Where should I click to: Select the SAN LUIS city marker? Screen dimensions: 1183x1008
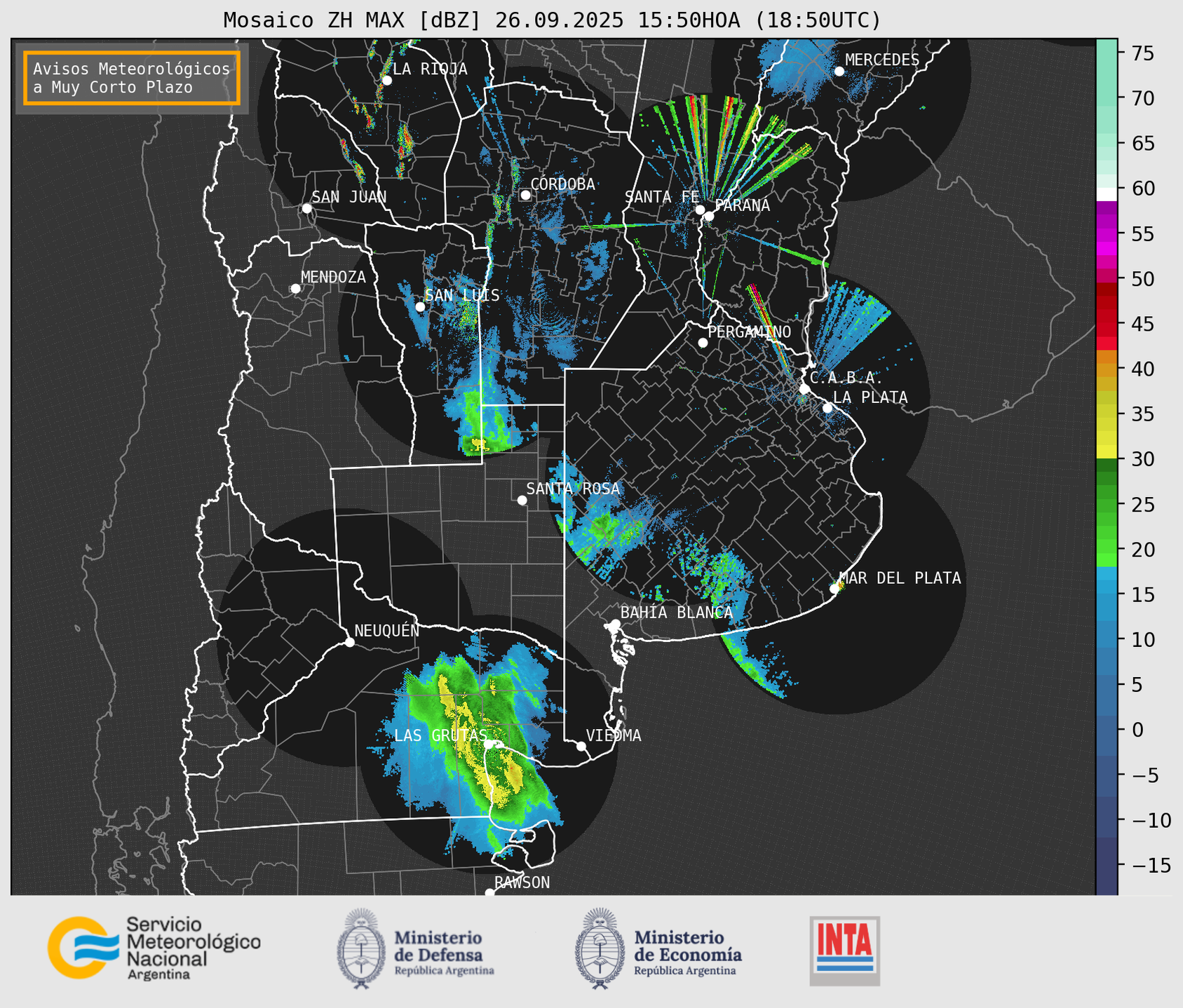pyautogui.click(x=420, y=307)
